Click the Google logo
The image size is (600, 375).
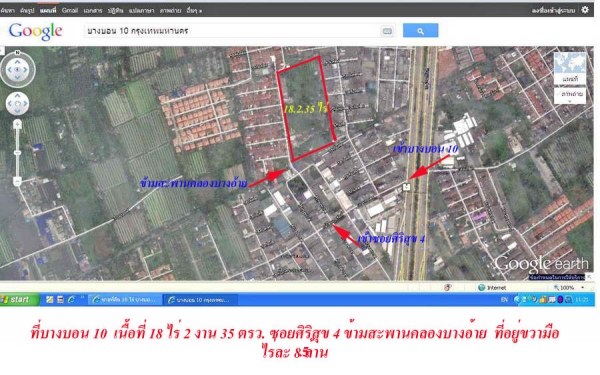point(35,31)
